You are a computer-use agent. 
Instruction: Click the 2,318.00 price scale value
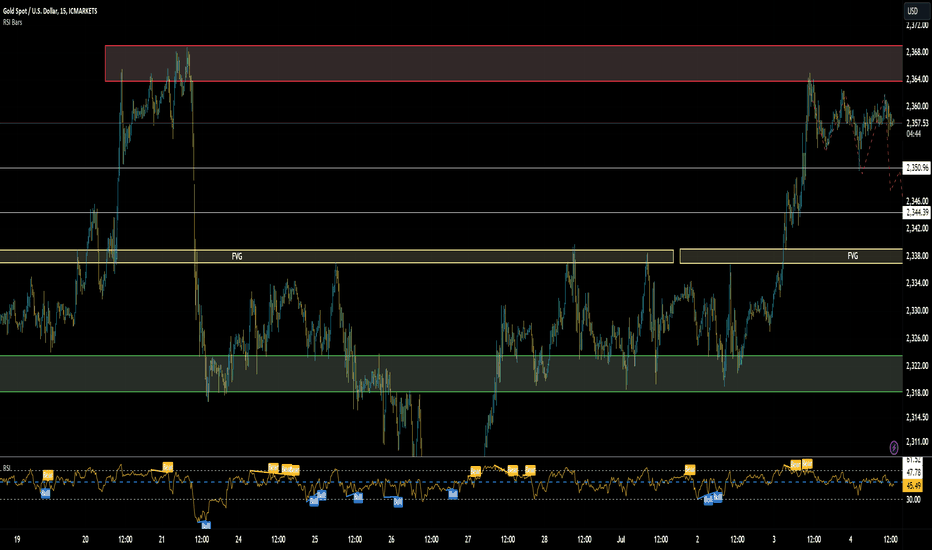pyautogui.click(x=917, y=392)
